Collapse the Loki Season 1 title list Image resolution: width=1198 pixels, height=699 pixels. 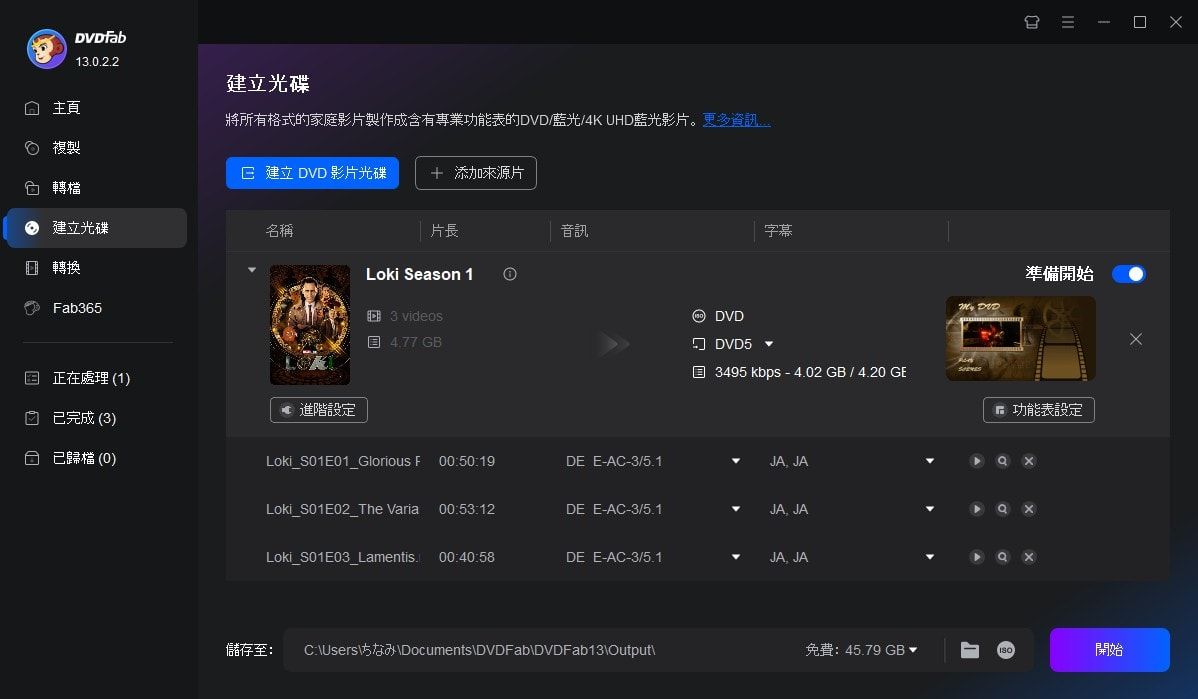tap(251, 270)
